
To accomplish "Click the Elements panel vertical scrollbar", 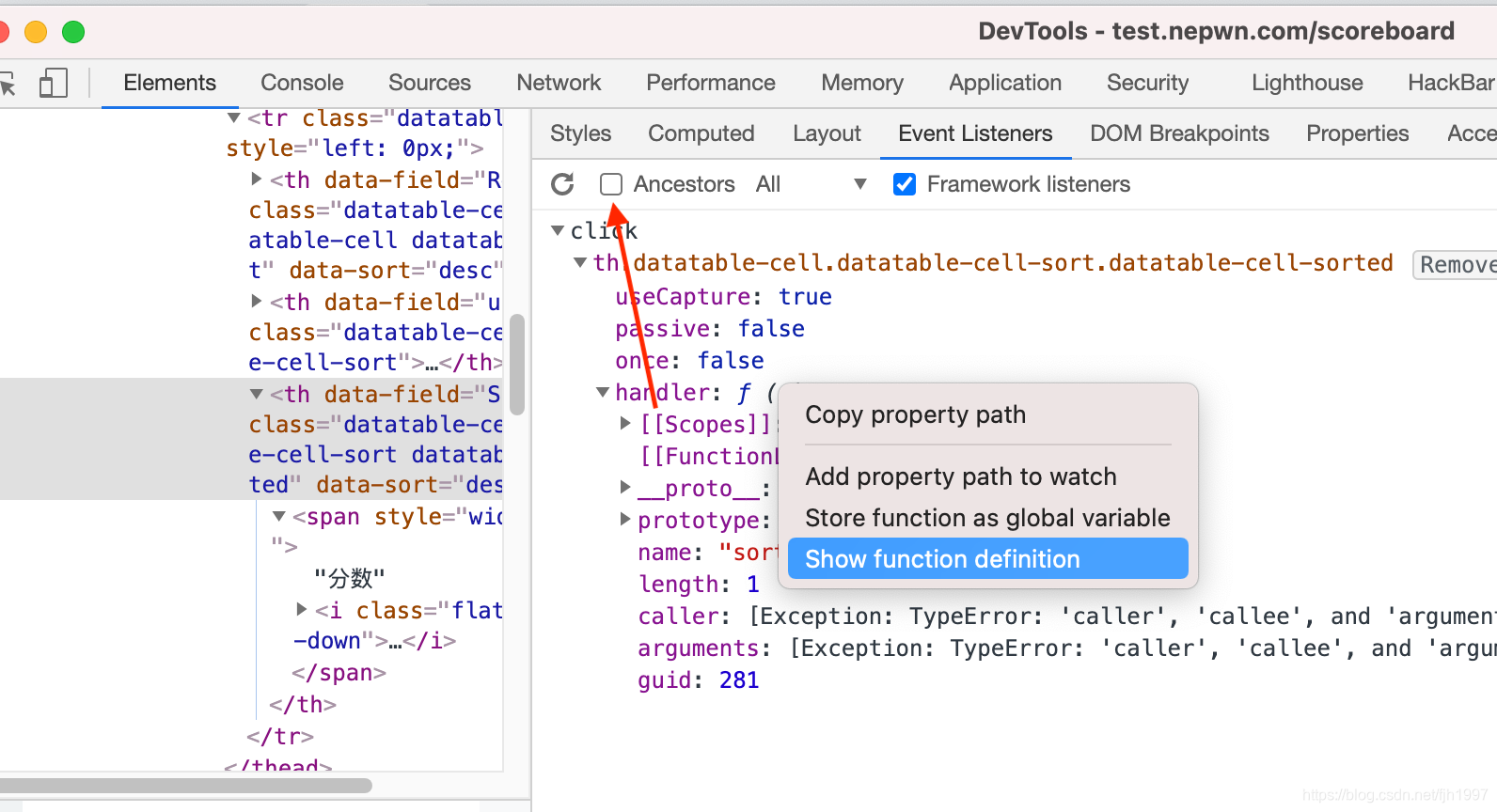I will [x=516, y=364].
